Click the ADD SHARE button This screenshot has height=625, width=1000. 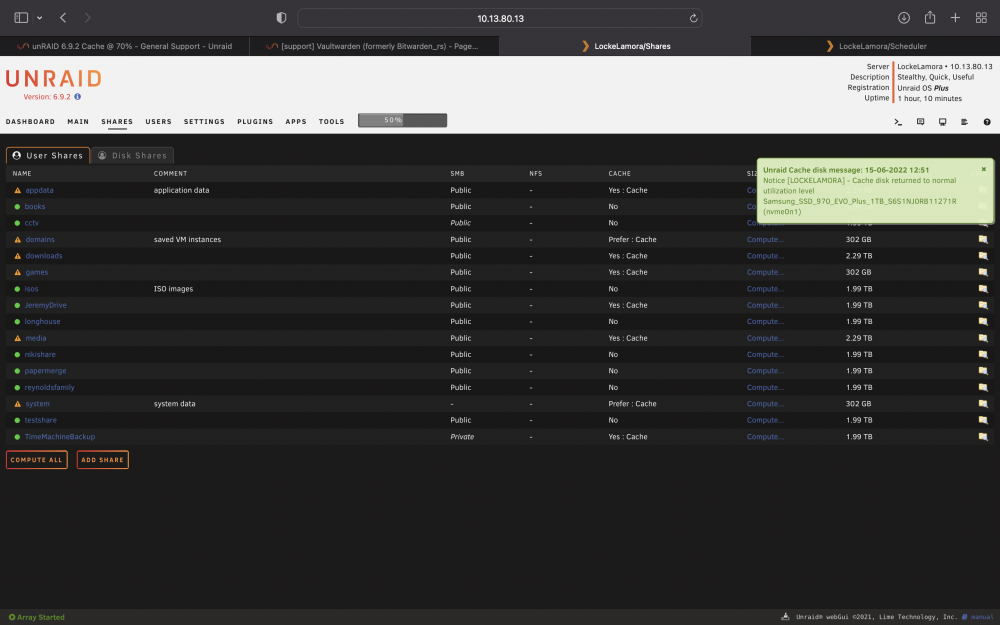pyautogui.click(x=103, y=460)
